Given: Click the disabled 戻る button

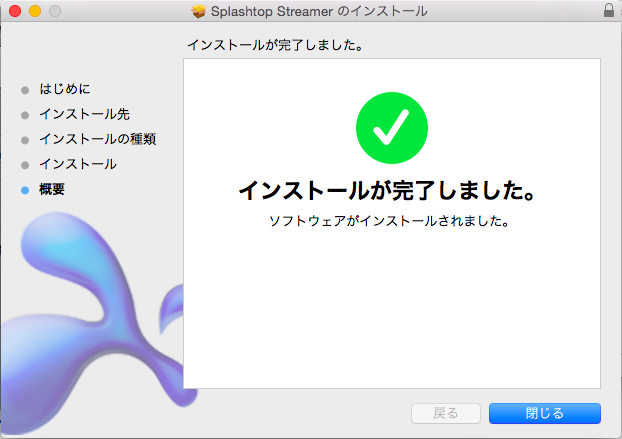Looking at the screenshot, I should (446, 414).
